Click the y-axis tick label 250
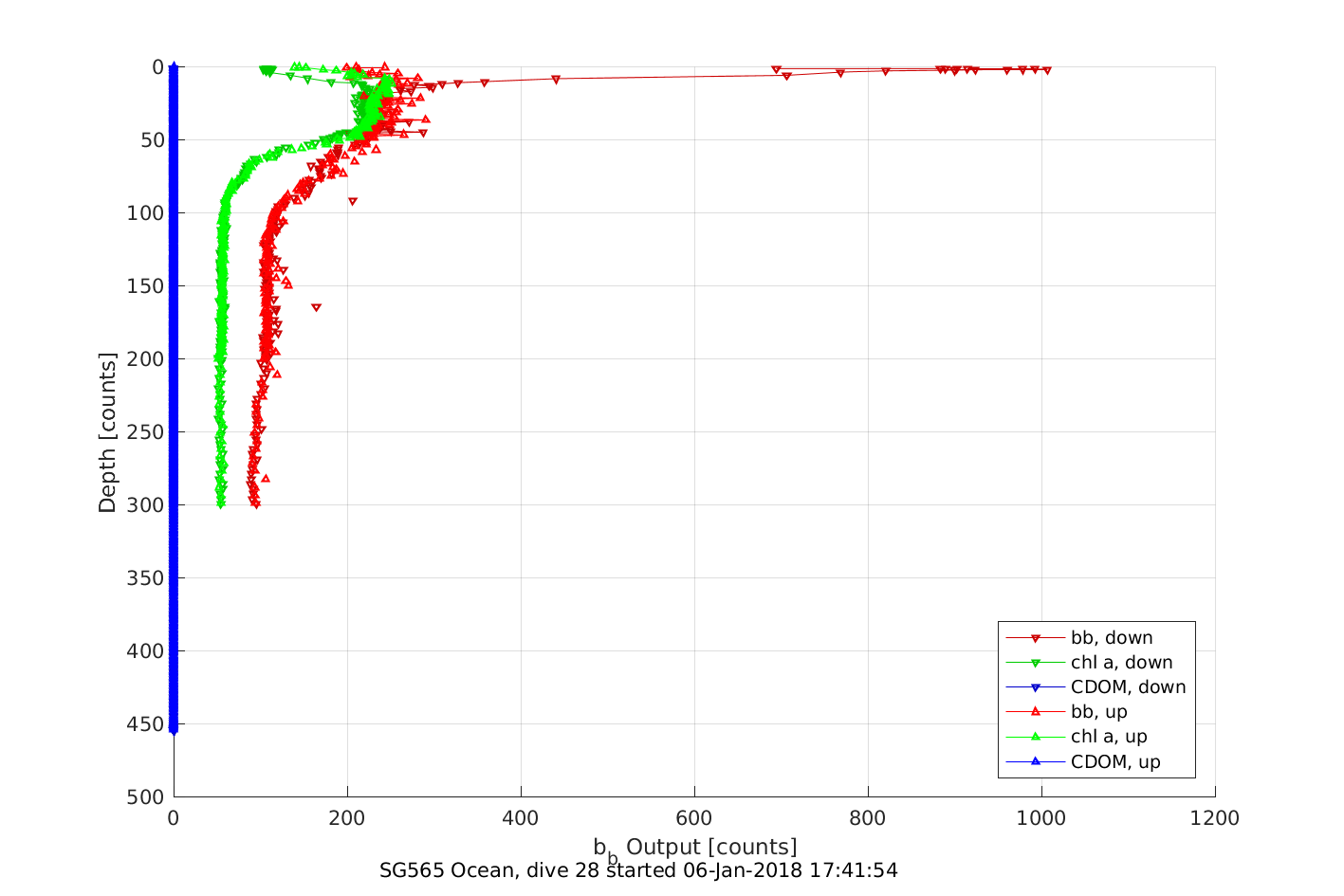Screen dimensions: 1344x896 tap(147, 432)
